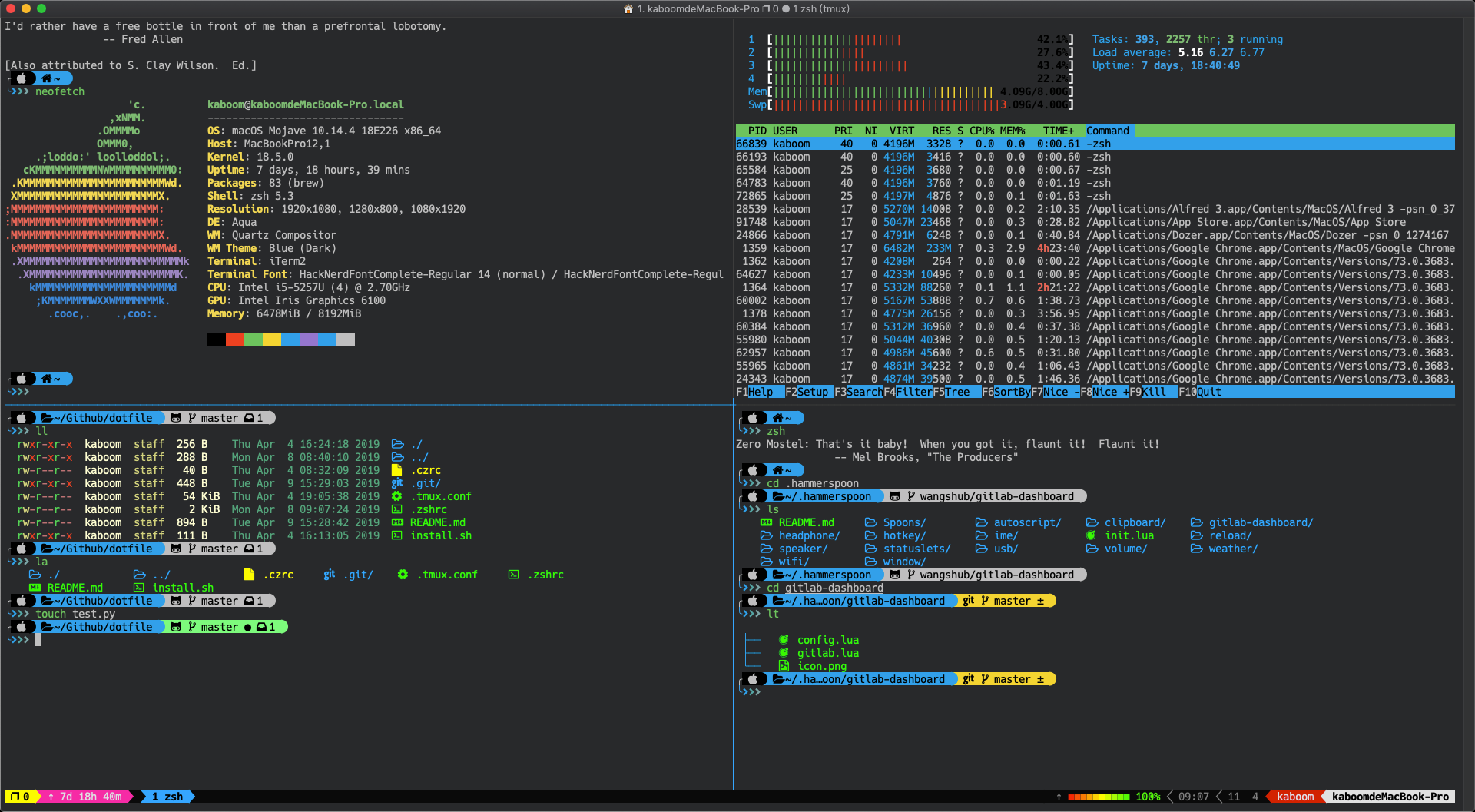
Task: Click the Lua icon next to config.lua
Action: click(x=784, y=640)
